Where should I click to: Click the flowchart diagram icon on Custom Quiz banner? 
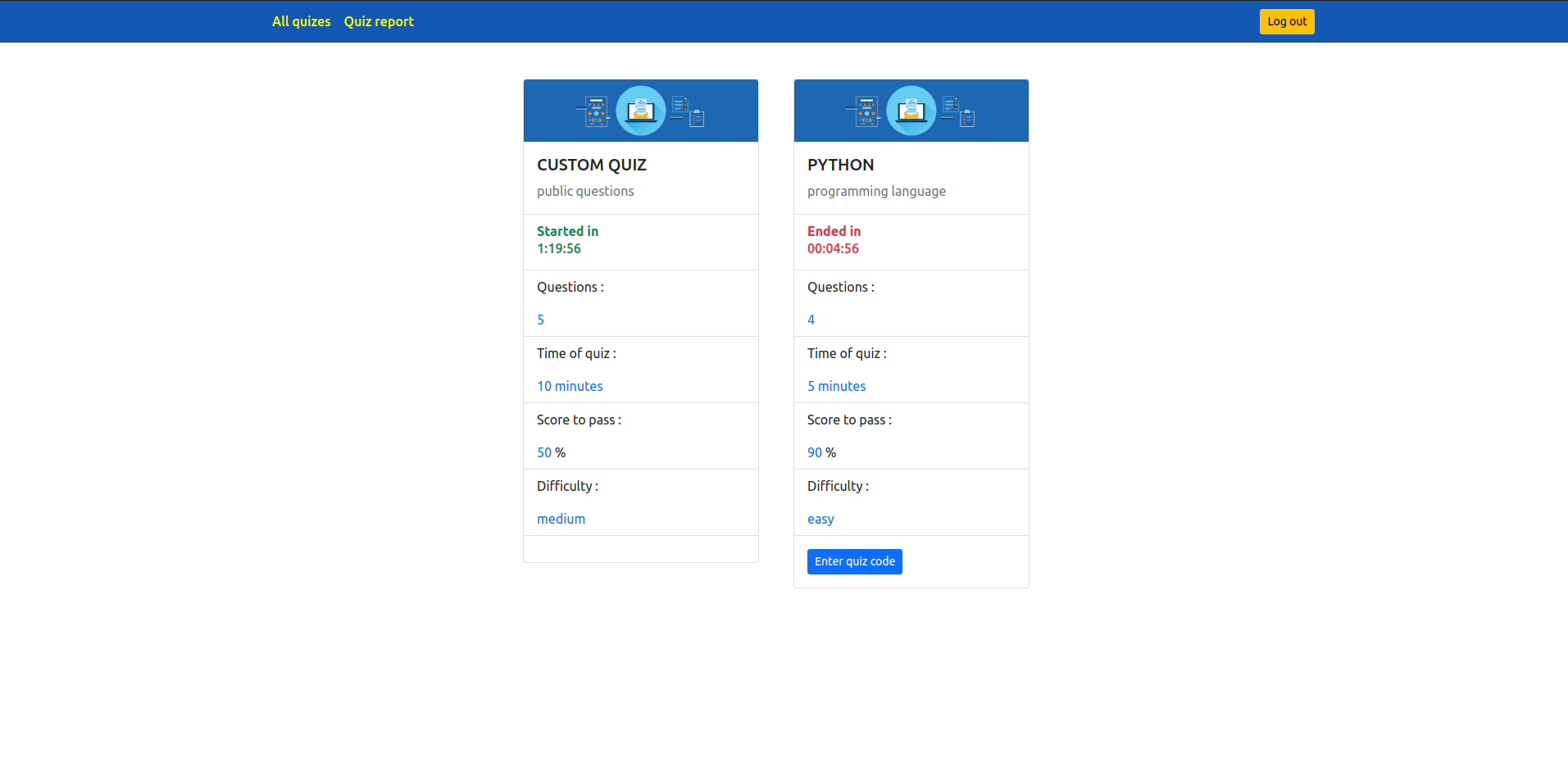(x=594, y=110)
